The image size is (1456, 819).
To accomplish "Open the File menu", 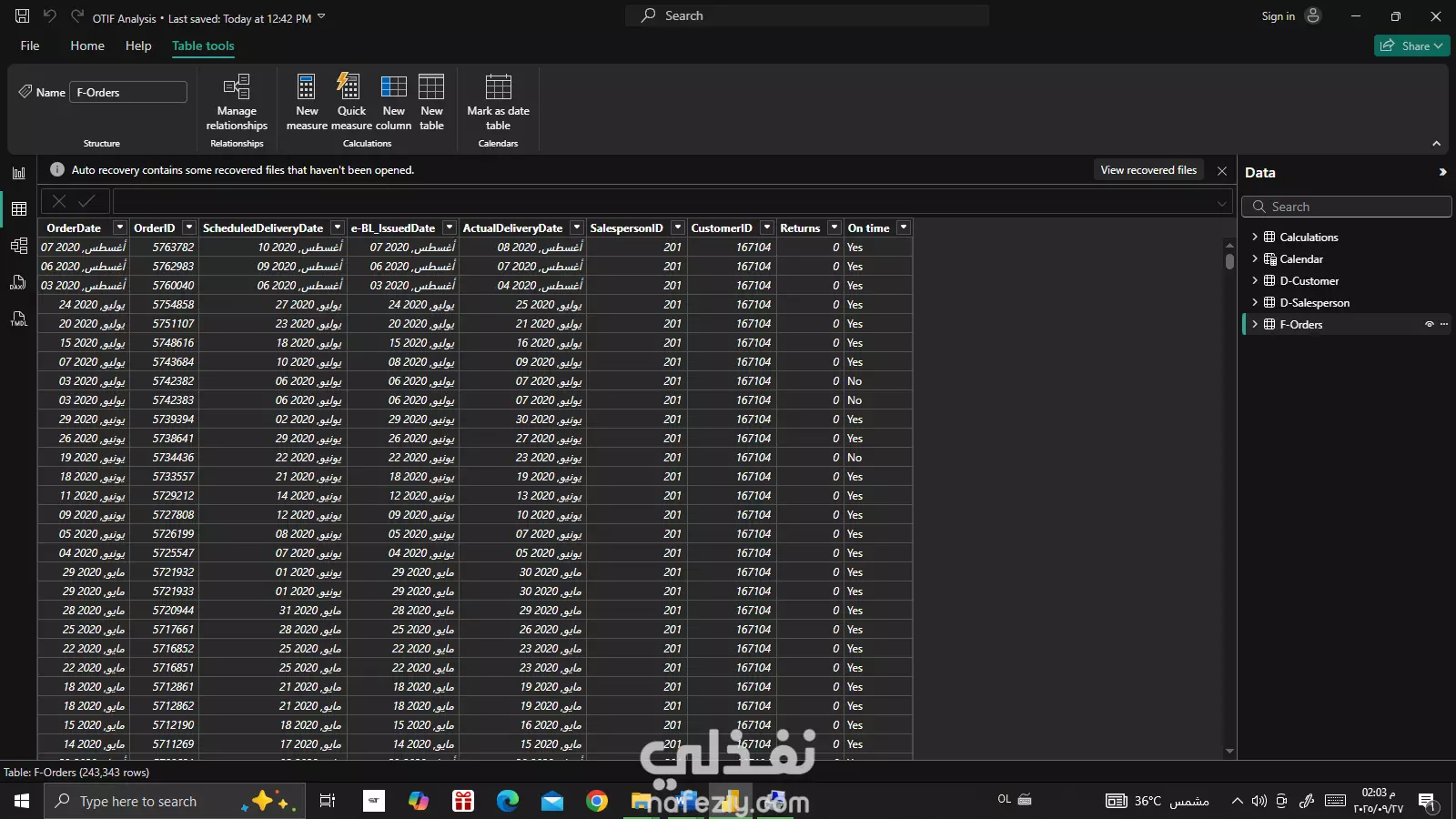I will tap(30, 45).
